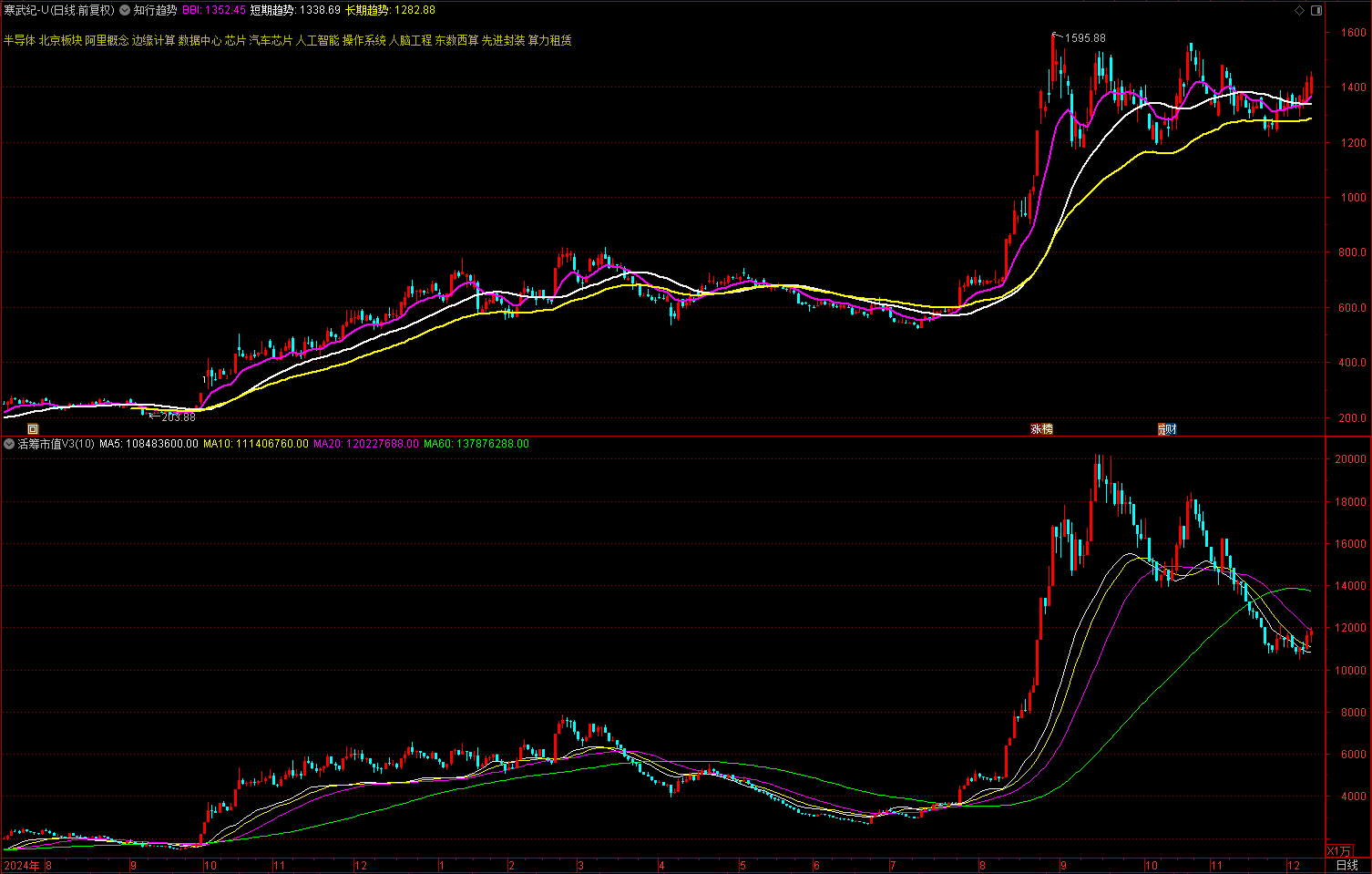Click month 9 marker on right time axis
This screenshot has width=1372, height=874.
point(1062,865)
